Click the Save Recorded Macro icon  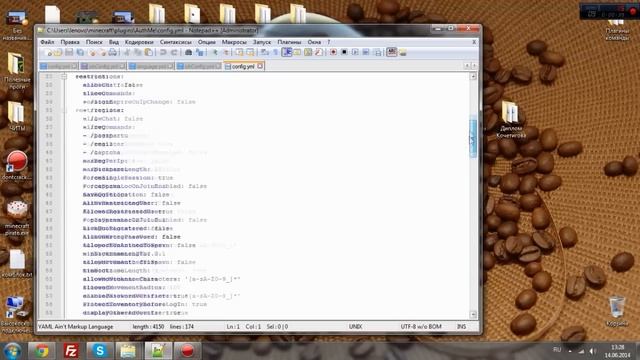pos(378,52)
